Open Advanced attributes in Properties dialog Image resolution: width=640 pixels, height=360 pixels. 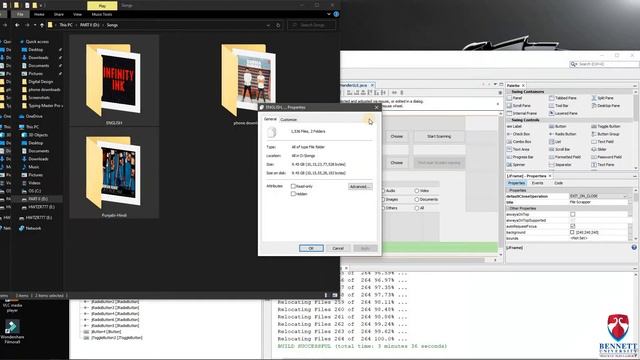(360, 187)
